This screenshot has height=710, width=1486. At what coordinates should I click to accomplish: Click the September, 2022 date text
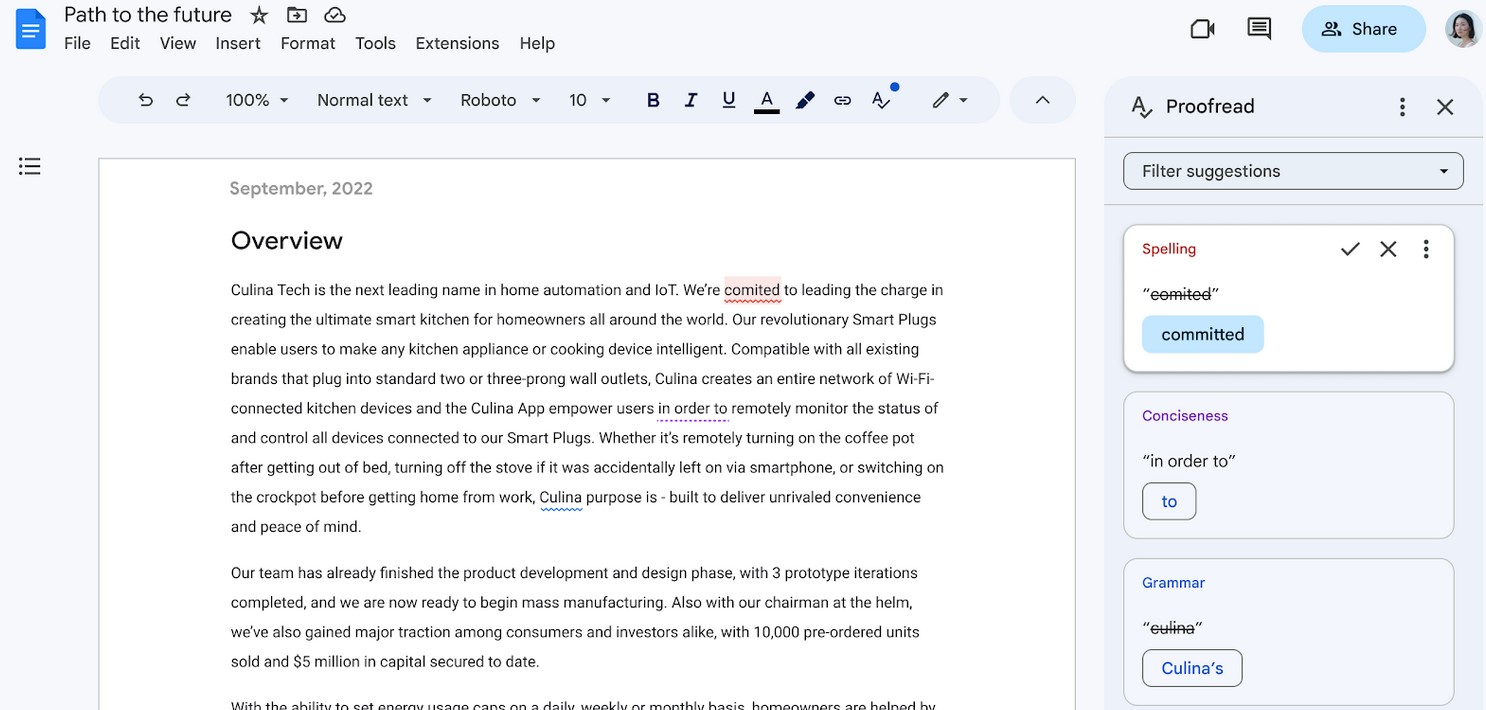(301, 188)
